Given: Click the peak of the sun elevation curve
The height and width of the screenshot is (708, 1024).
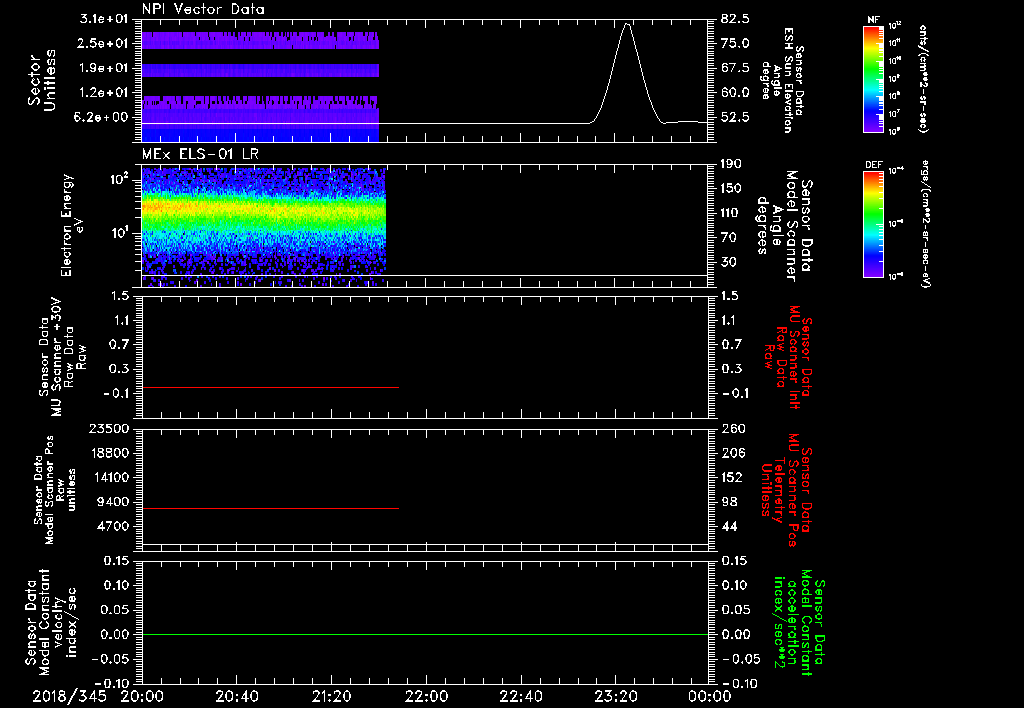Looking at the screenshot, I should [627, 24].
